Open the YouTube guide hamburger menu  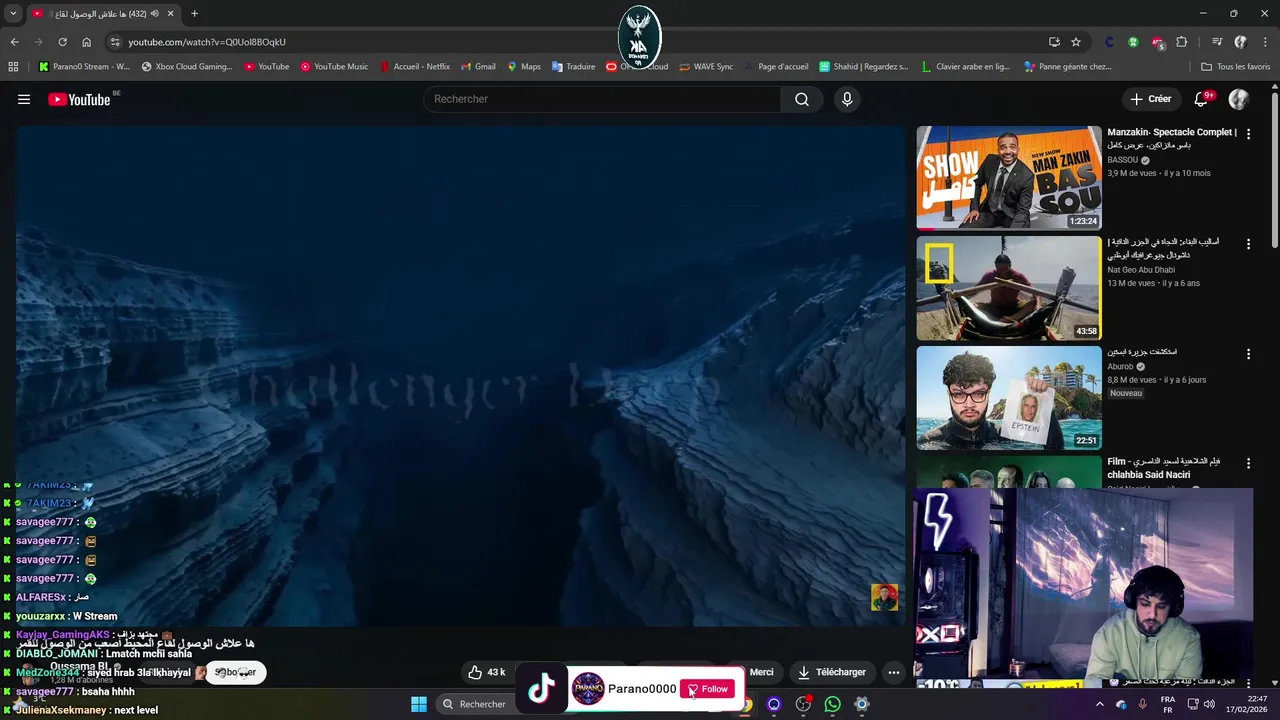click(24, 99)
